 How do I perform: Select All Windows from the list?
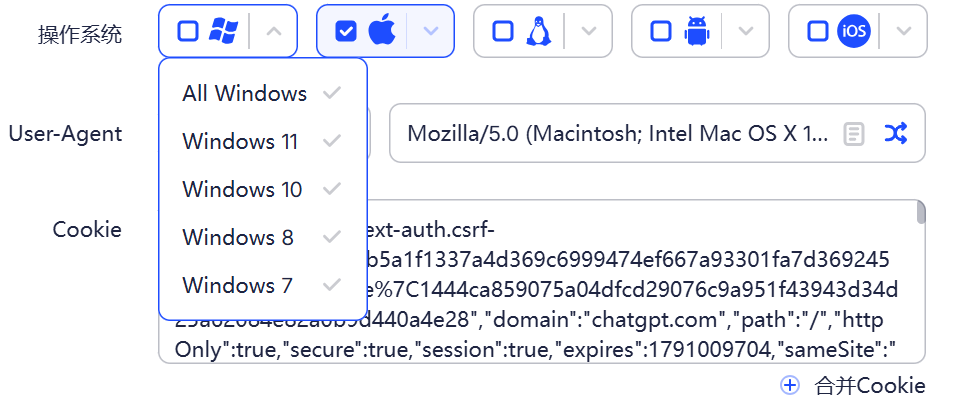[x=245, y=94]
